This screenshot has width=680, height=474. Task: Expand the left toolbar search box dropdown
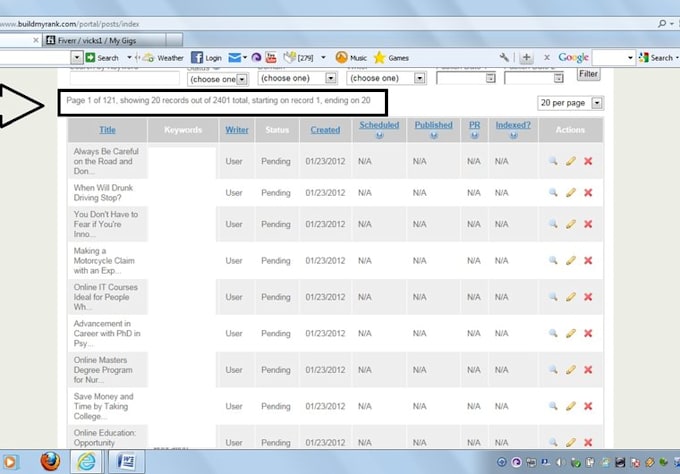click(77, 58)
